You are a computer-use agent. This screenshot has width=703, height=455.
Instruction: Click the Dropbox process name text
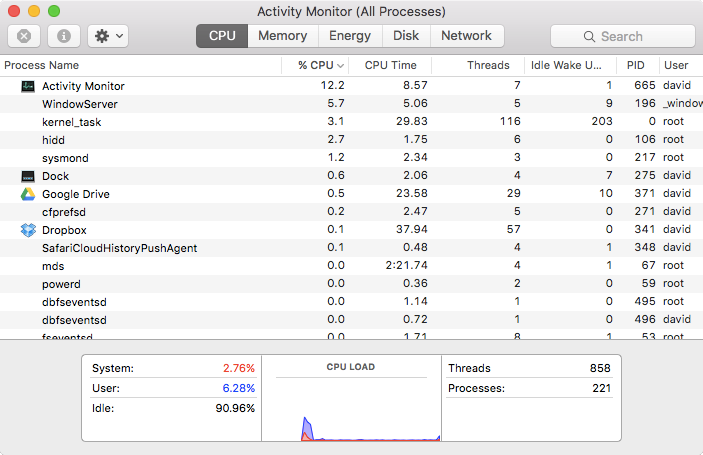[64, 230]
